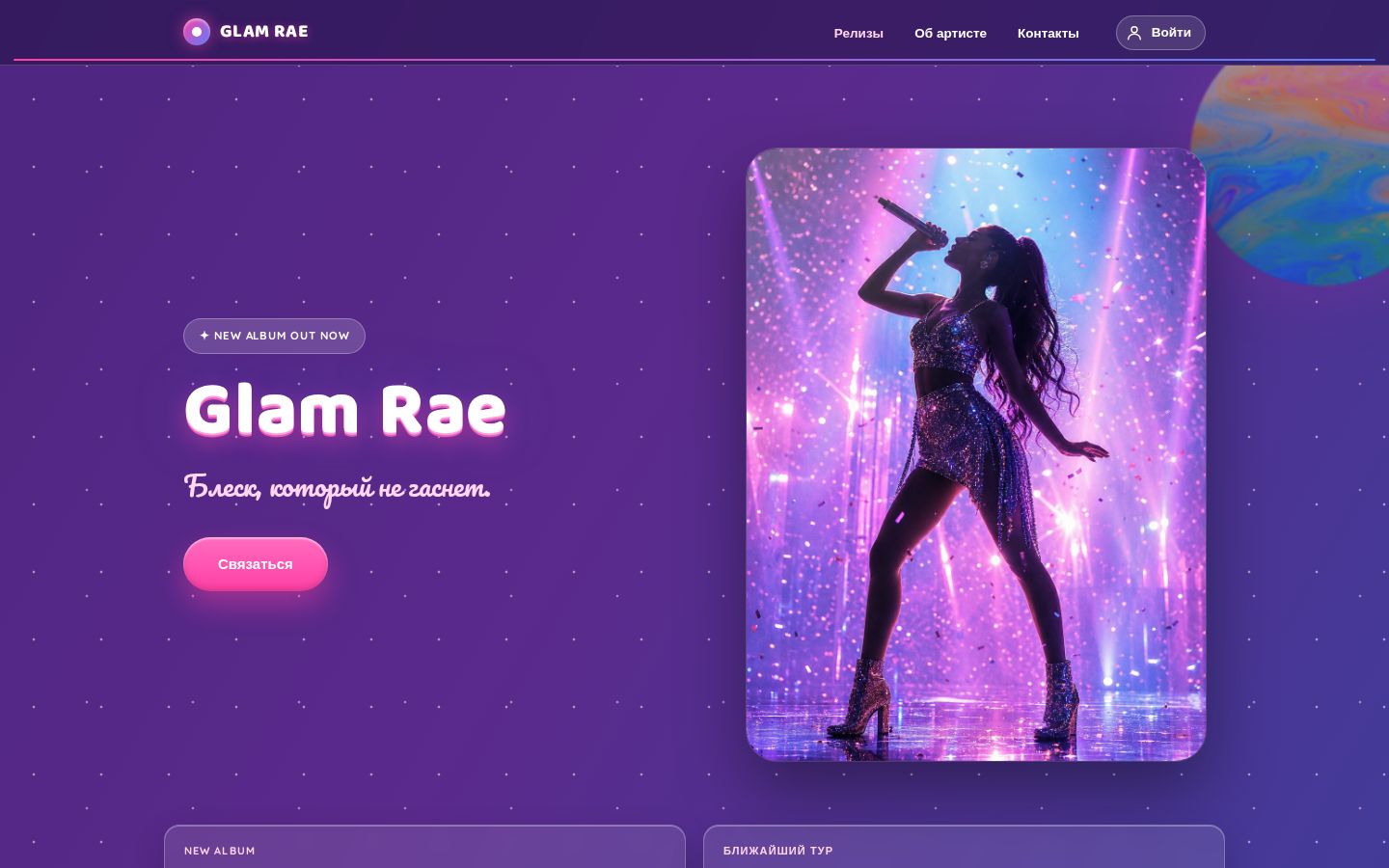Go to the Об артисте section
The width and height of the screenshot is (1389, 868).
950,33
